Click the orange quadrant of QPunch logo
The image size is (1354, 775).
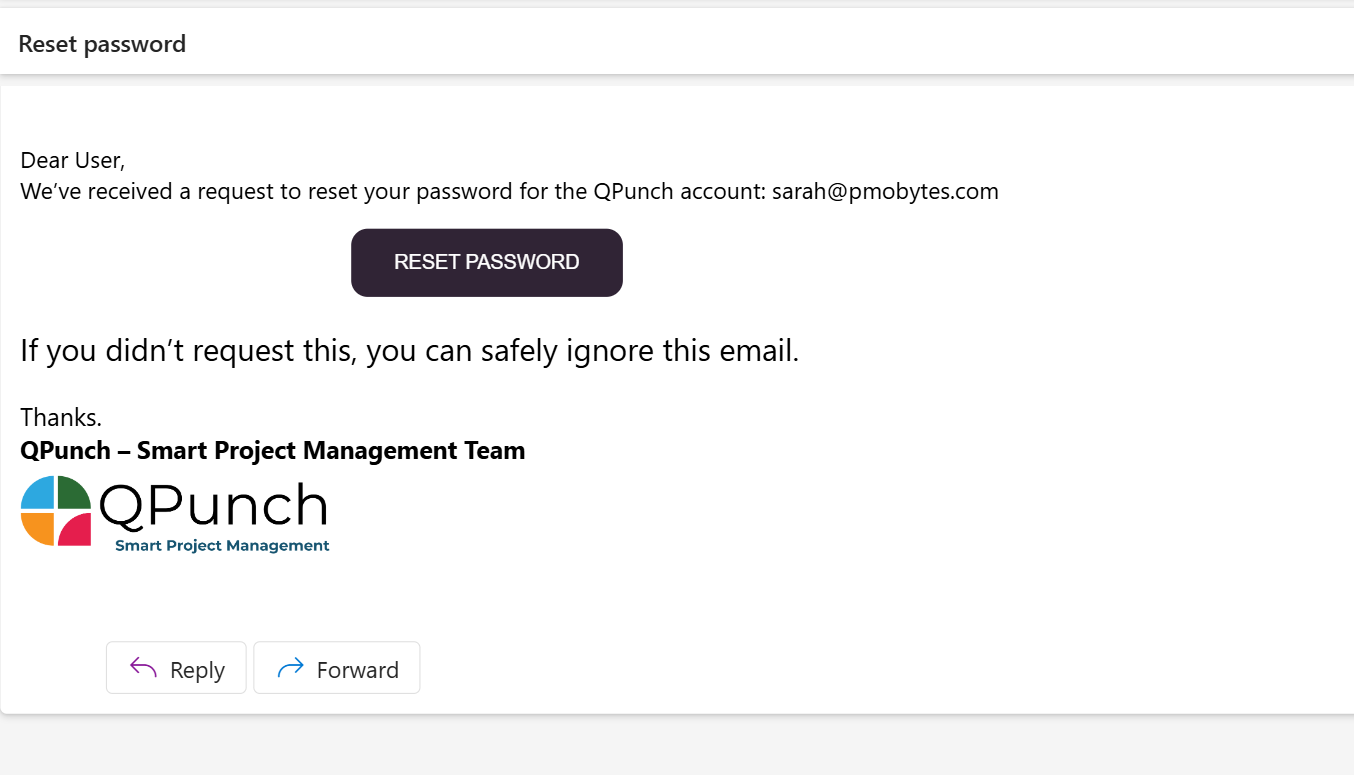[x=38, y=528]
